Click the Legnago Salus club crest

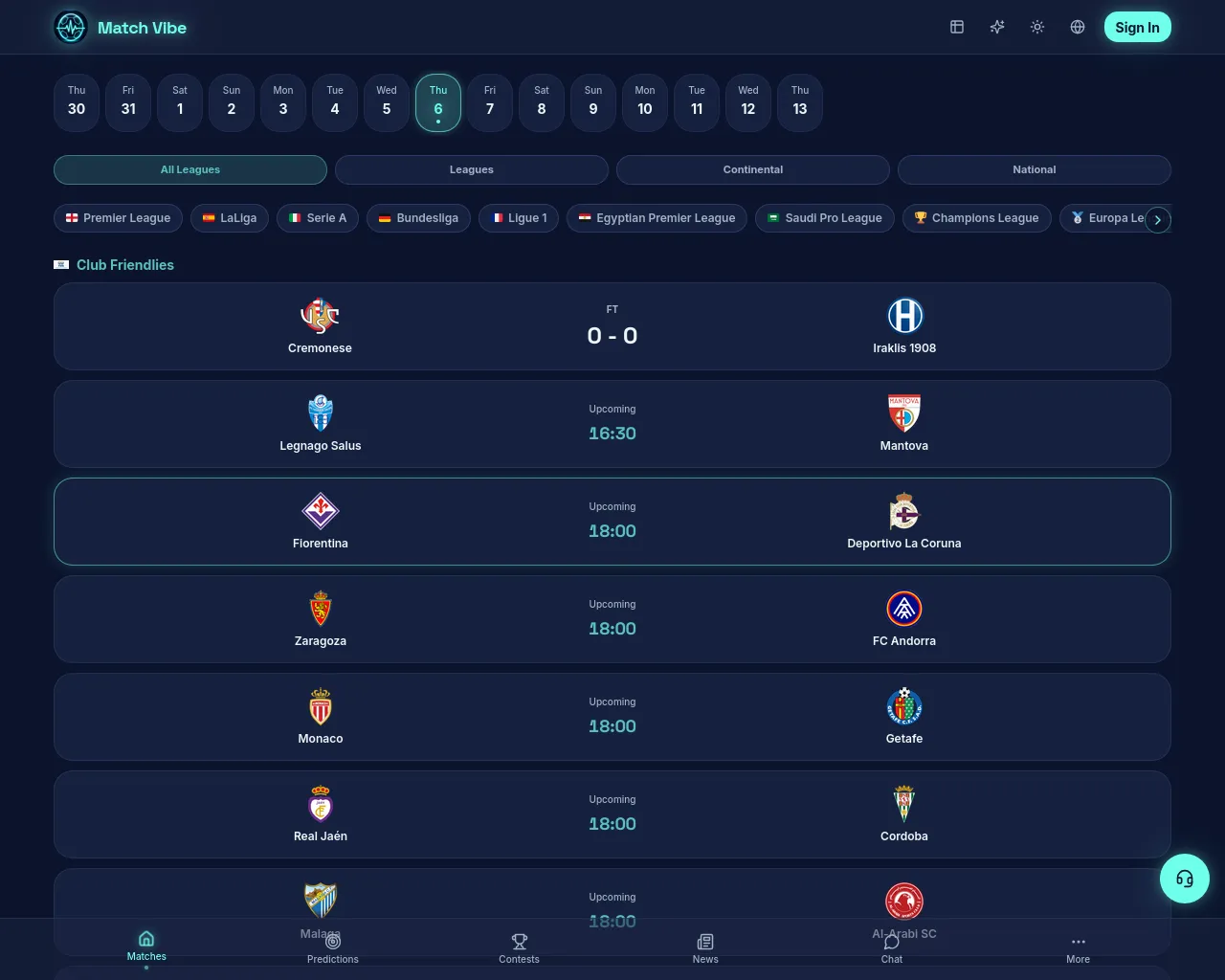click(x=320, y=413)
